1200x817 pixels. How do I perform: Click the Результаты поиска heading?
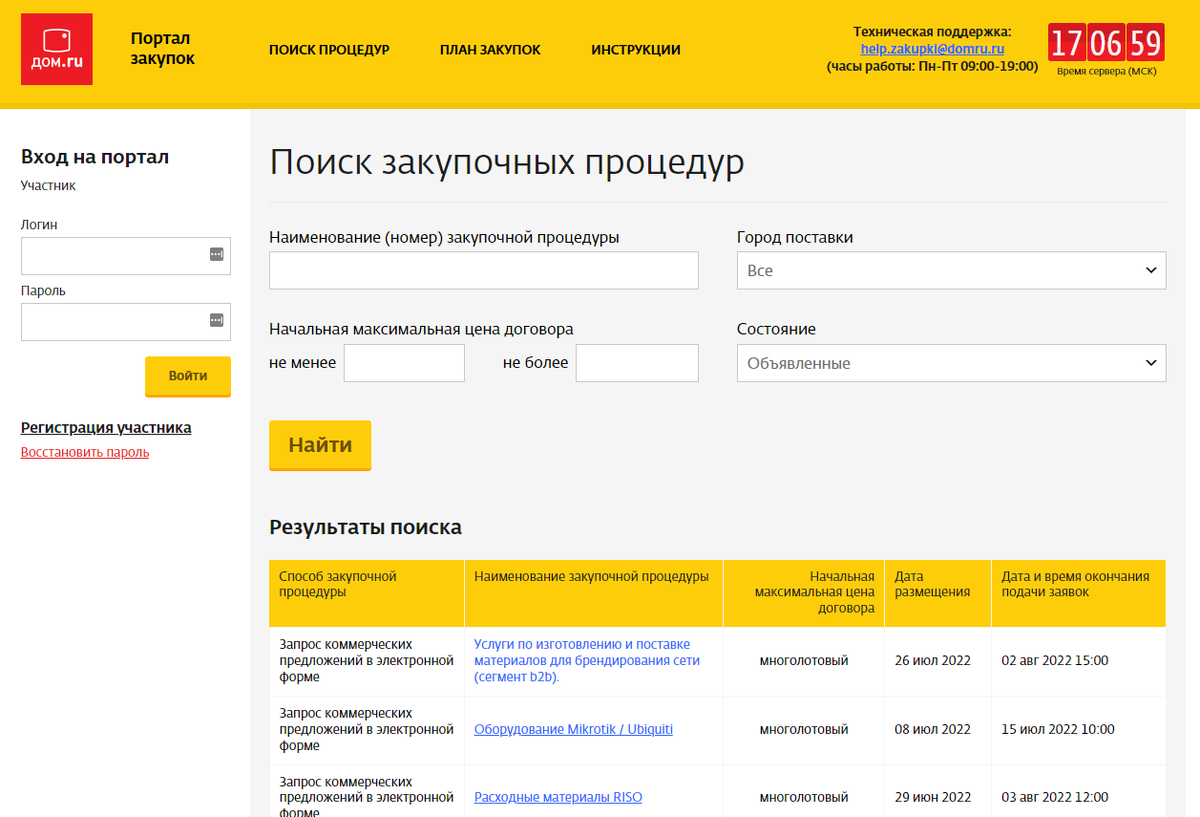(365, 527)
